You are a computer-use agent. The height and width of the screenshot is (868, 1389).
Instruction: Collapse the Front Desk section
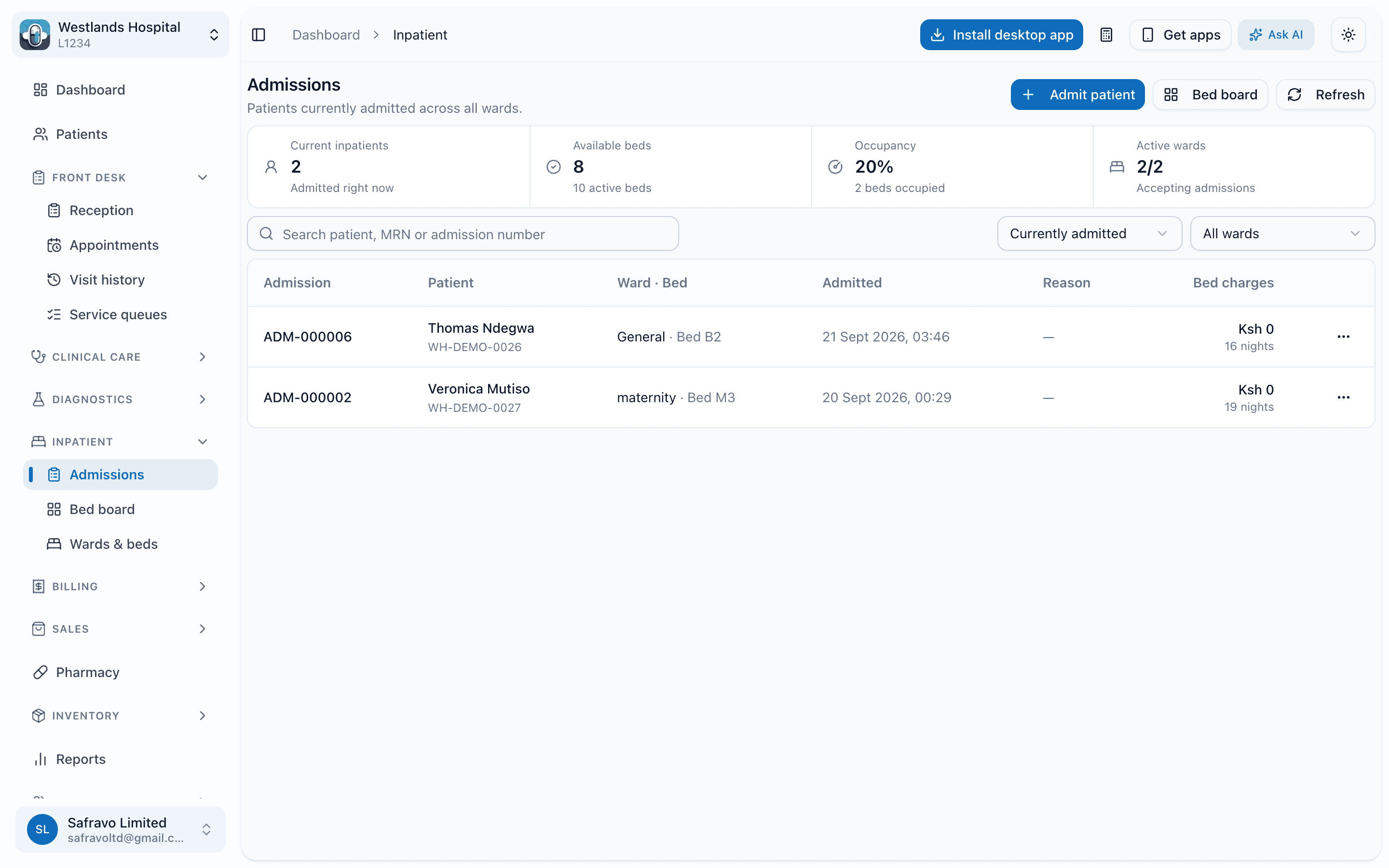pyautogui.click(x=121, y=177)
